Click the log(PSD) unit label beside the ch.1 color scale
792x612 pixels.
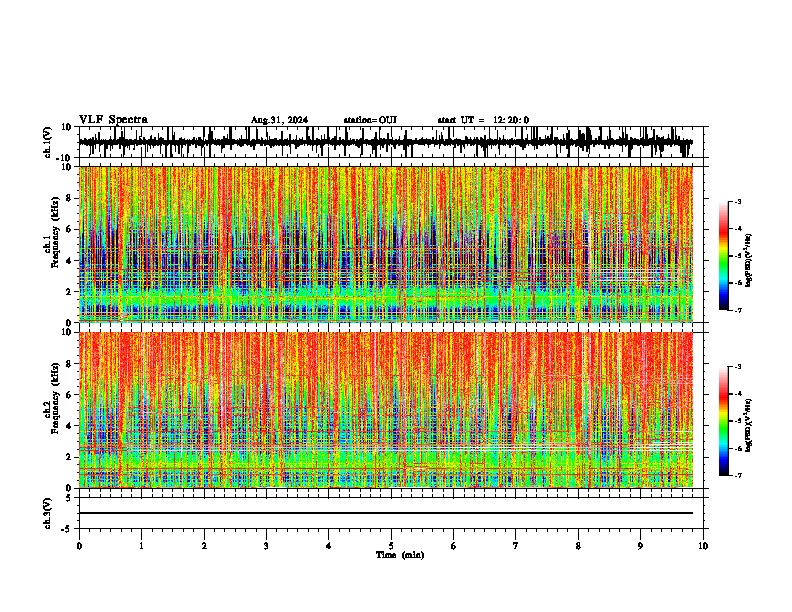point(749,260)
